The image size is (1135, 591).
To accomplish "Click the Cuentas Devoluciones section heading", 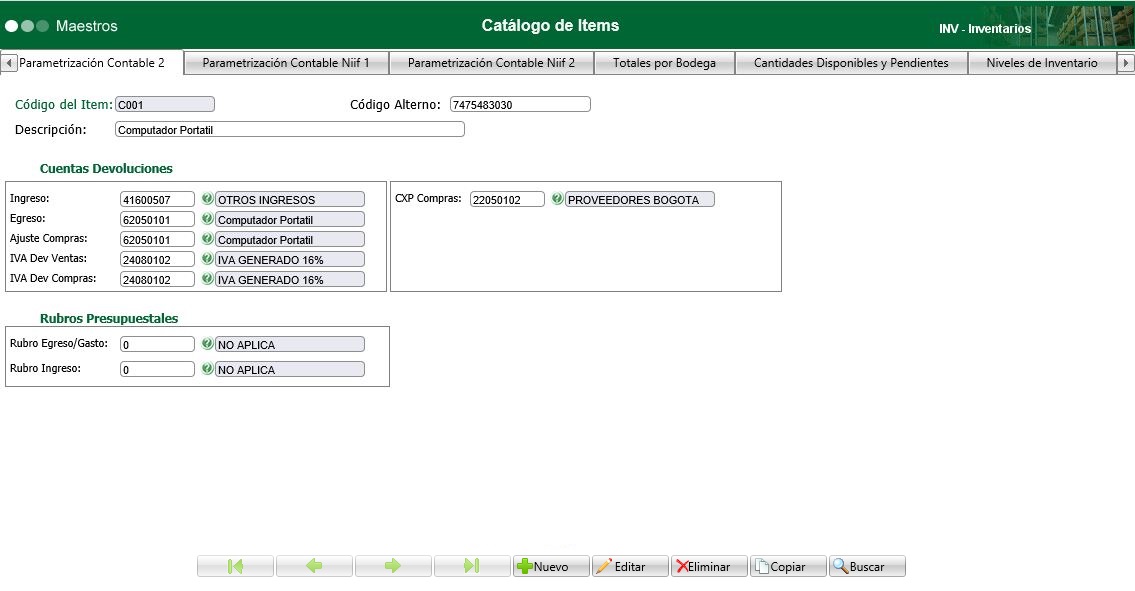I will (106, 169).
